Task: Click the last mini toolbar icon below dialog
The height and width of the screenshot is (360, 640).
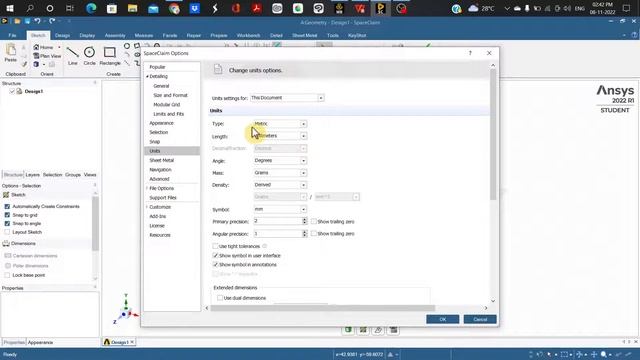Action: (393, 330)
